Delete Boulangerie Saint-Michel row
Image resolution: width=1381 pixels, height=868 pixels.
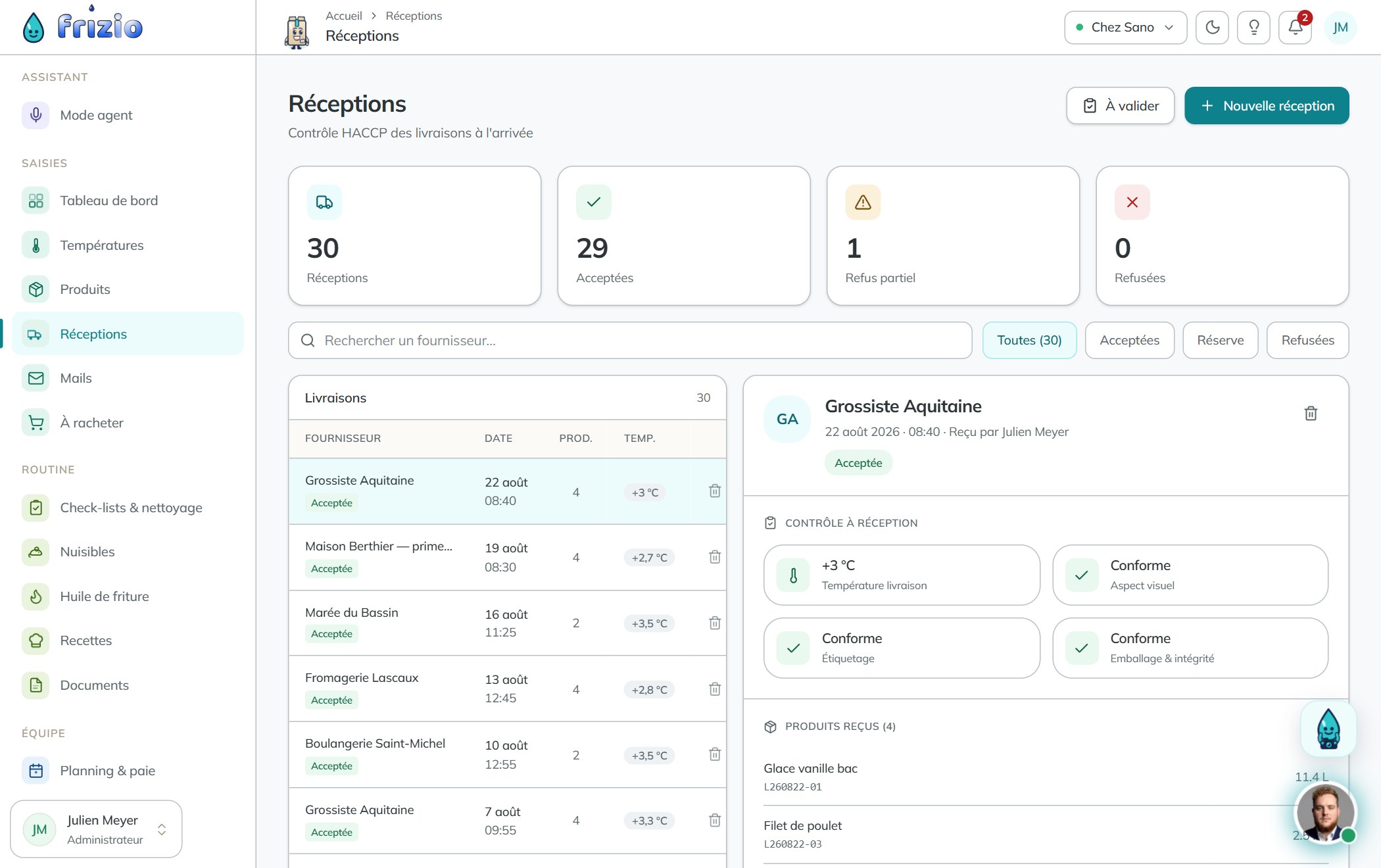(715, 754)
